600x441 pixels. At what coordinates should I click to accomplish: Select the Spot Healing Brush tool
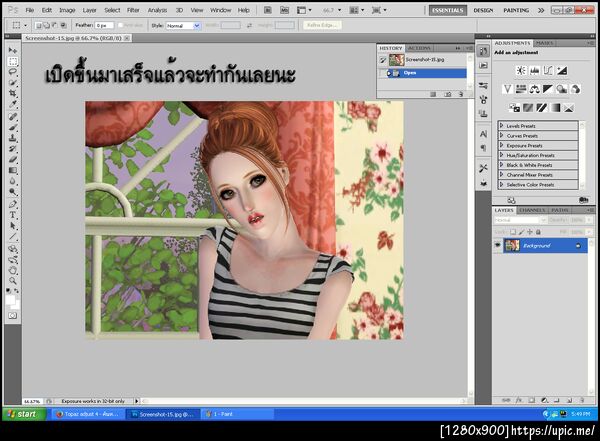(13, 116)
